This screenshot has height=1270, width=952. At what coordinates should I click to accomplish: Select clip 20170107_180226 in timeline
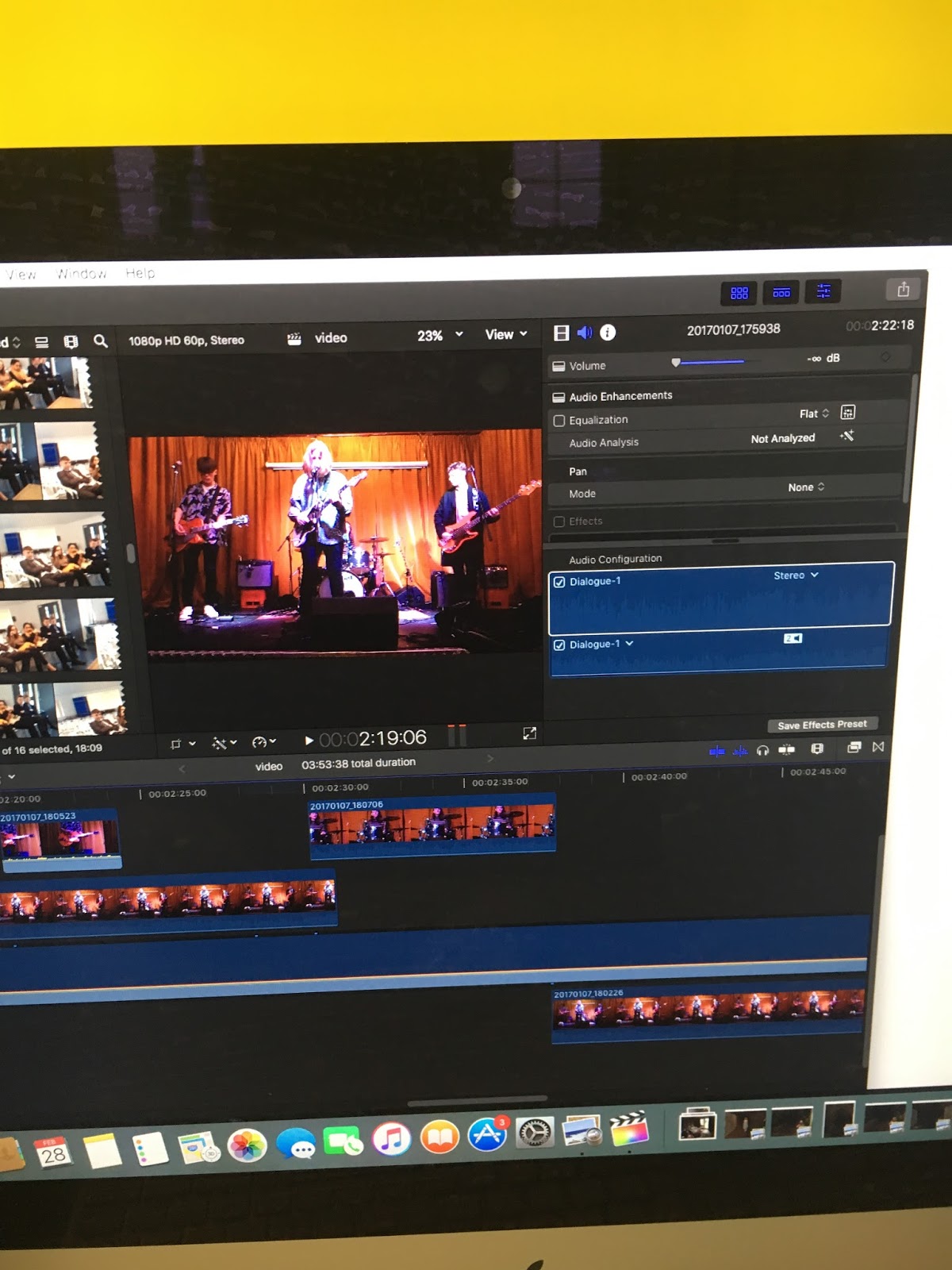click(708, 1013)
